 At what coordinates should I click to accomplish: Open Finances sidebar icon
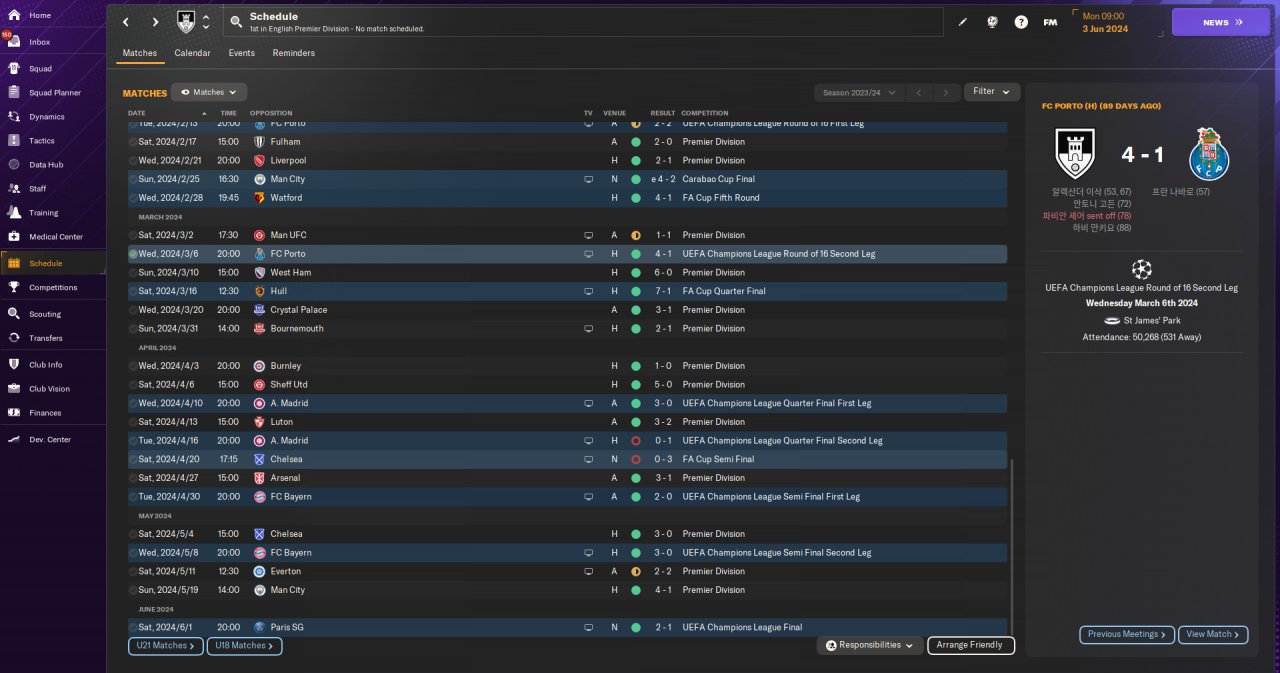point(14,413)
